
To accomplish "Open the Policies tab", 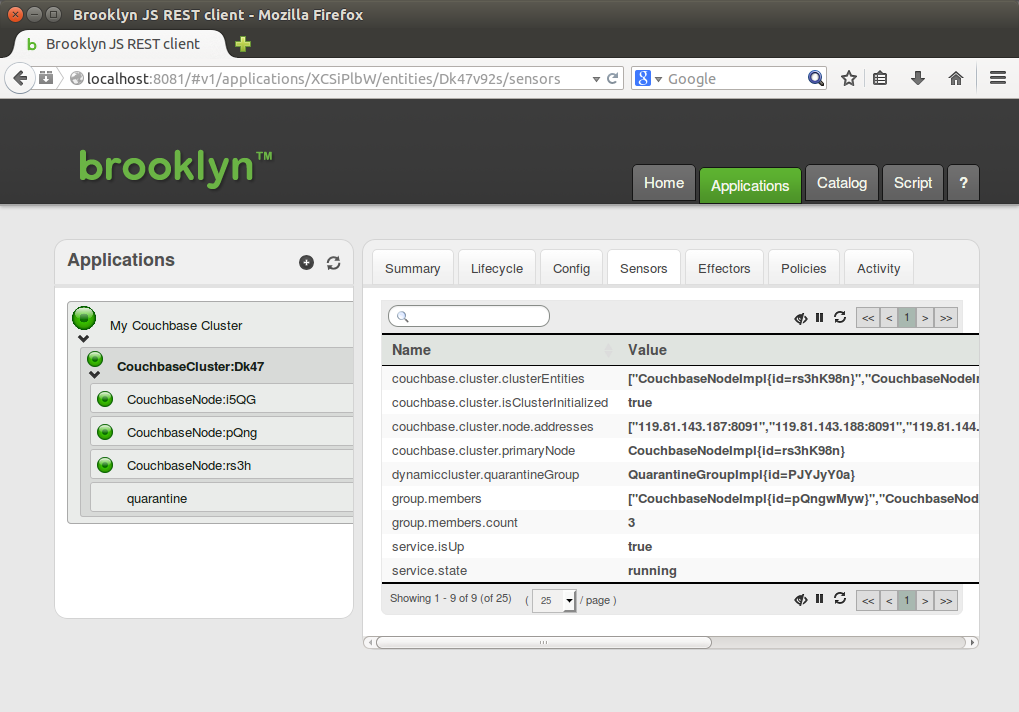I will (x=804, y=268).
